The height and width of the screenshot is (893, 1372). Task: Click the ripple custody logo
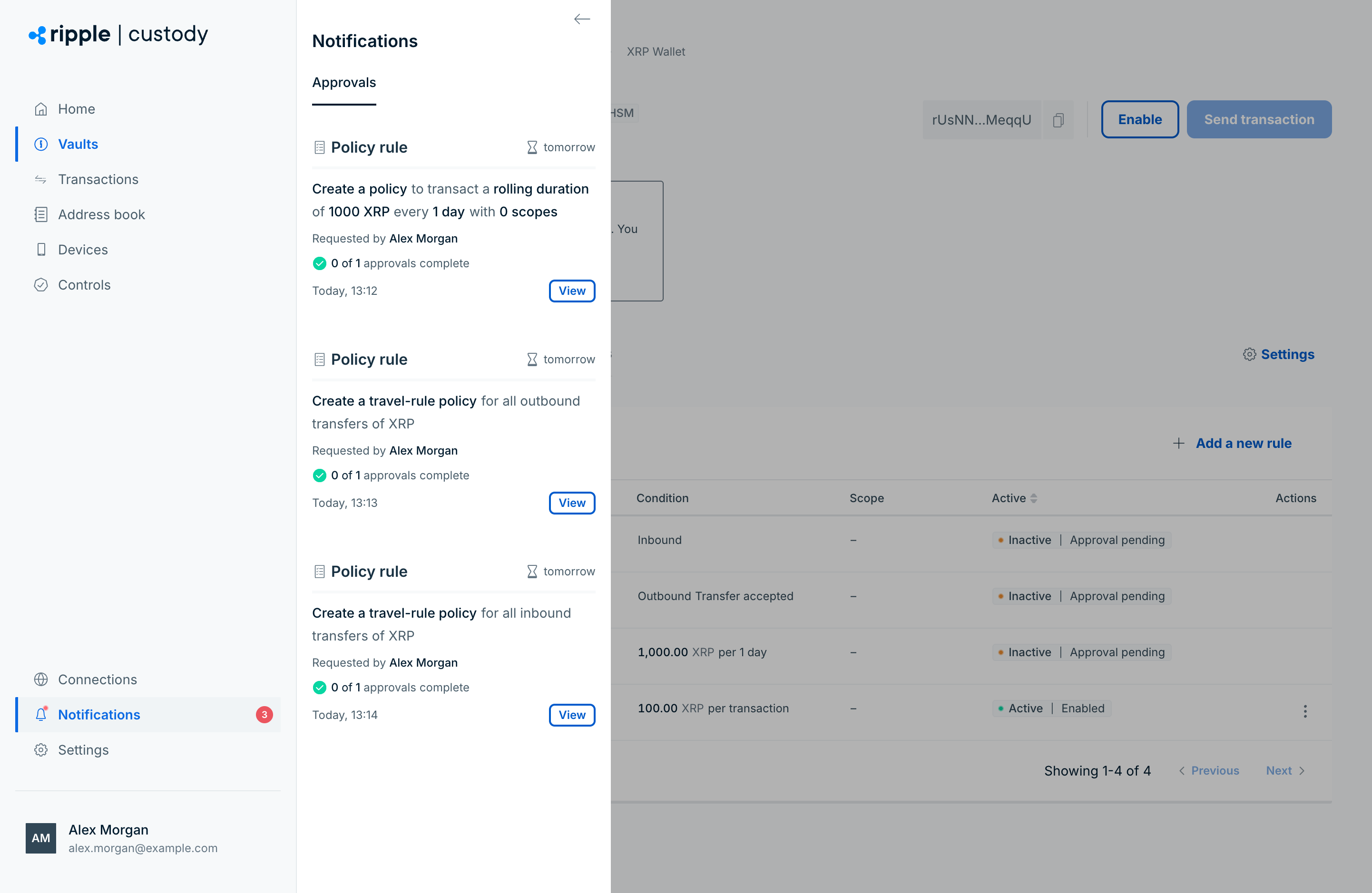[118, 35]
